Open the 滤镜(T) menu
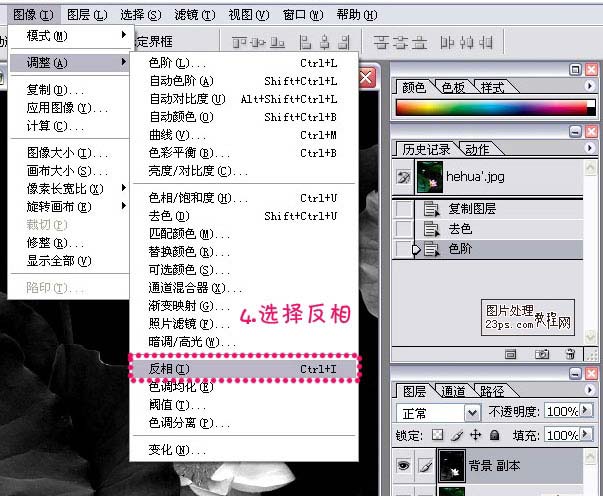The height and width of the screenshot is (496, 603). [x=195, y=15]
